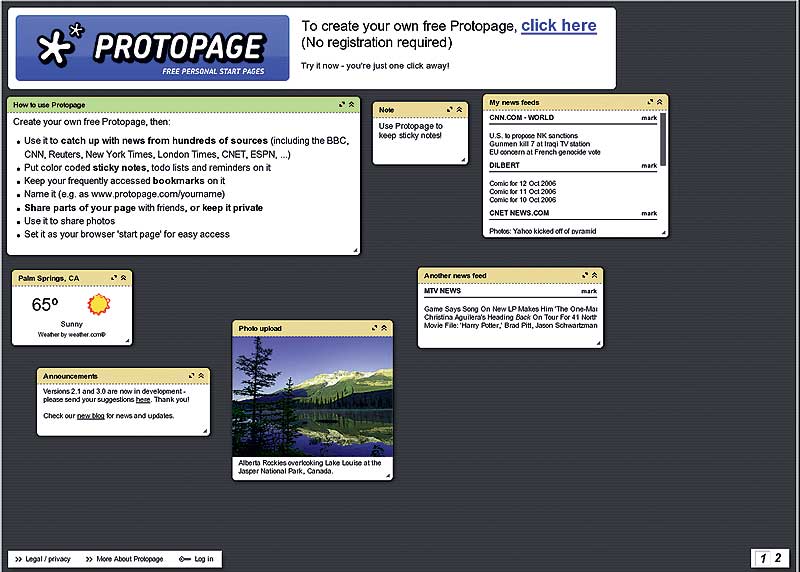Click the 'Sunny' weather condition label
The width and height of the screenshot is (800, 572).
click(71, 324)
